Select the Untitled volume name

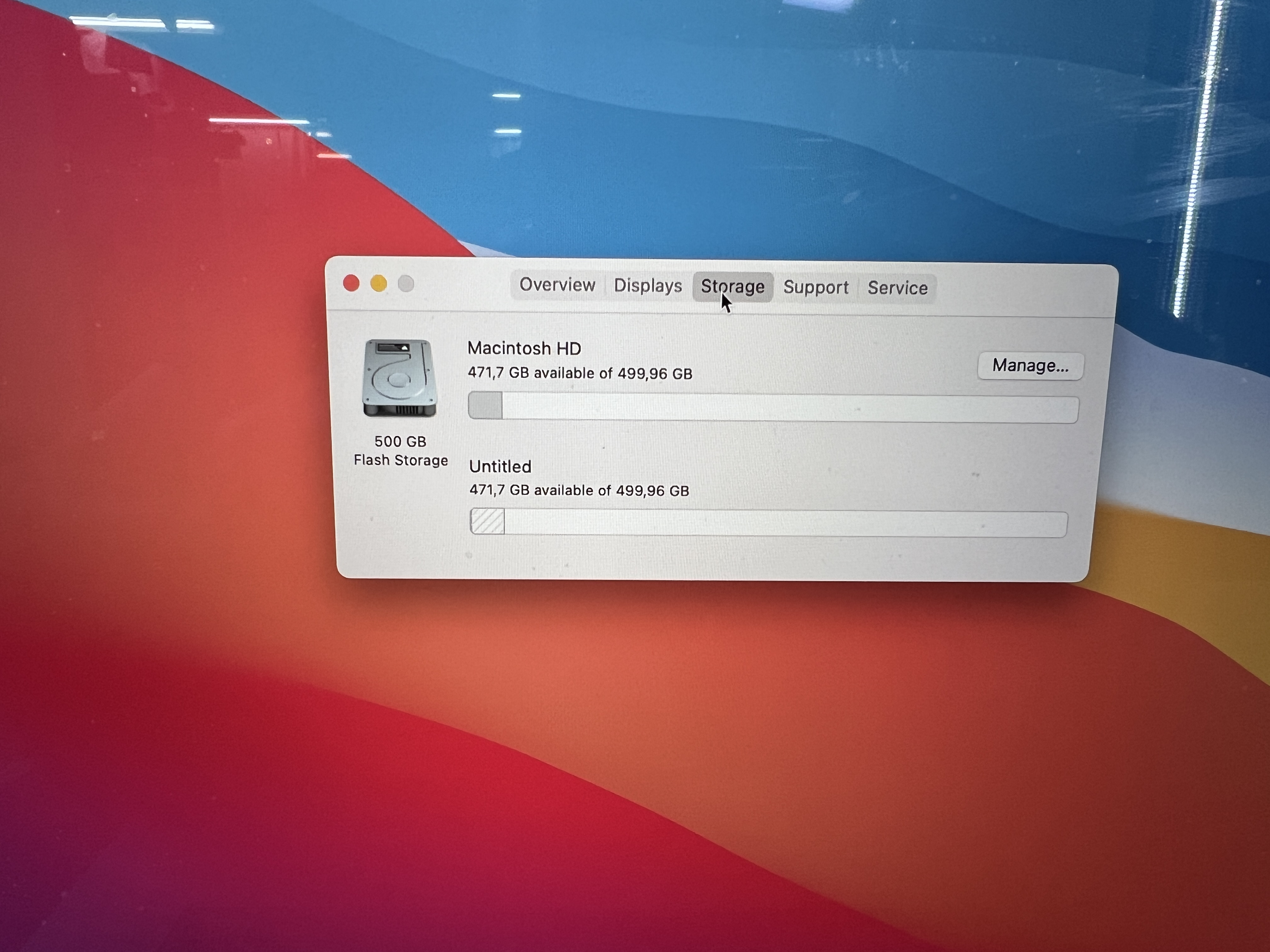(x=500, y=467)
